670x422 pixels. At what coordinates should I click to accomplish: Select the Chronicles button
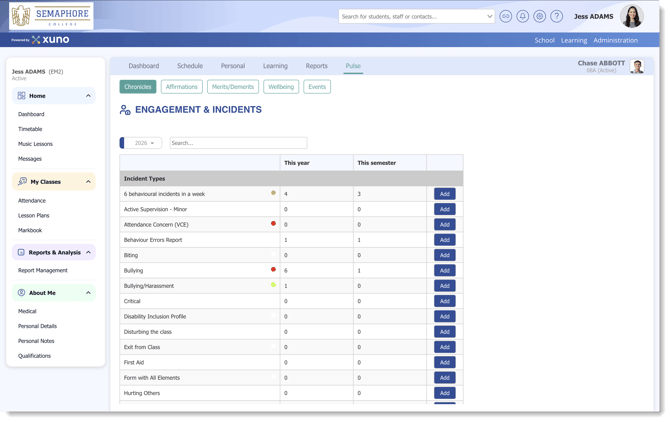point(138,87)
